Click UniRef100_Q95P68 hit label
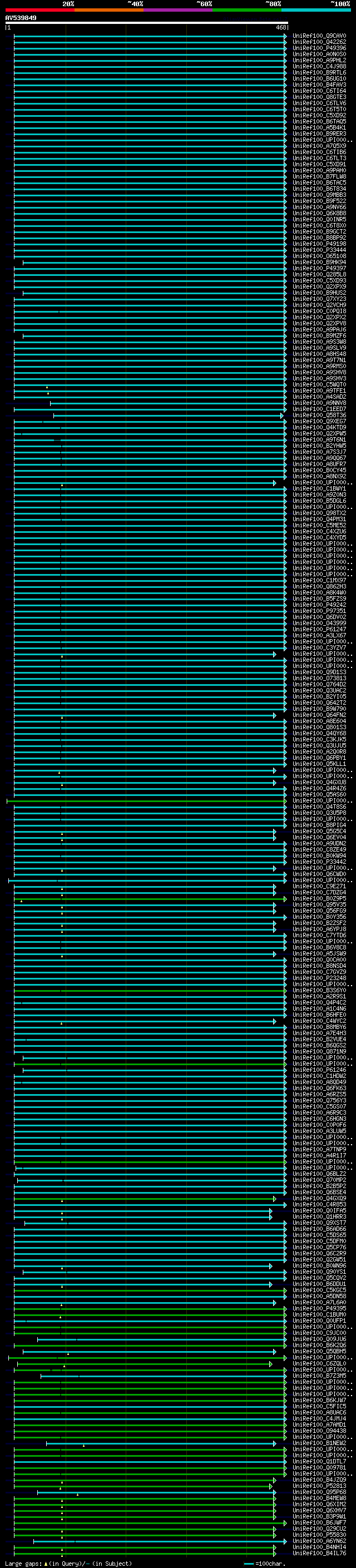 (x=319, y=1492)
